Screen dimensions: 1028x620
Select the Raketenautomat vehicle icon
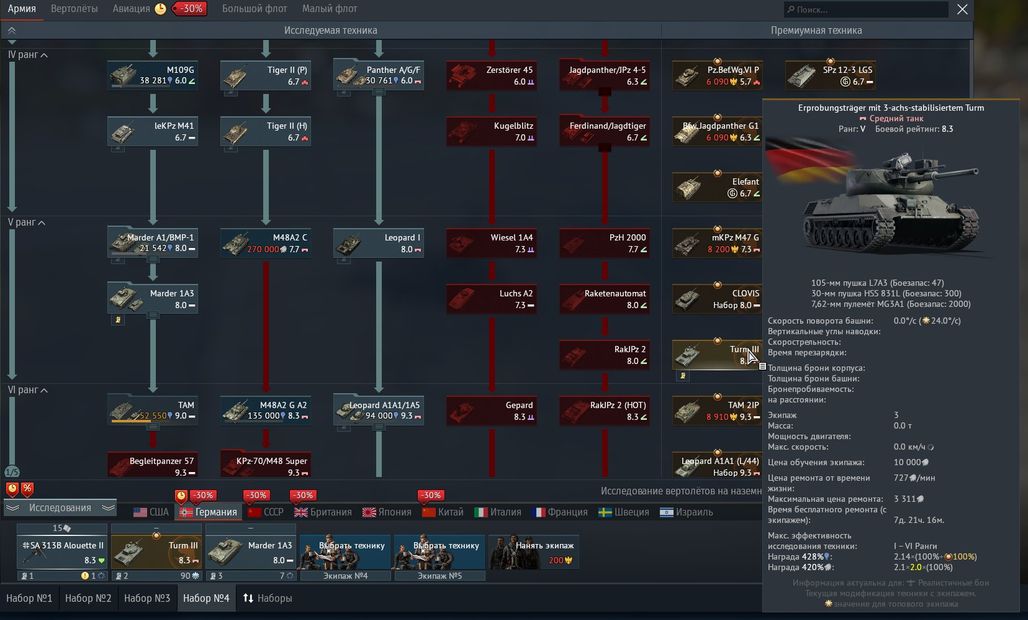tap(604, 299)
